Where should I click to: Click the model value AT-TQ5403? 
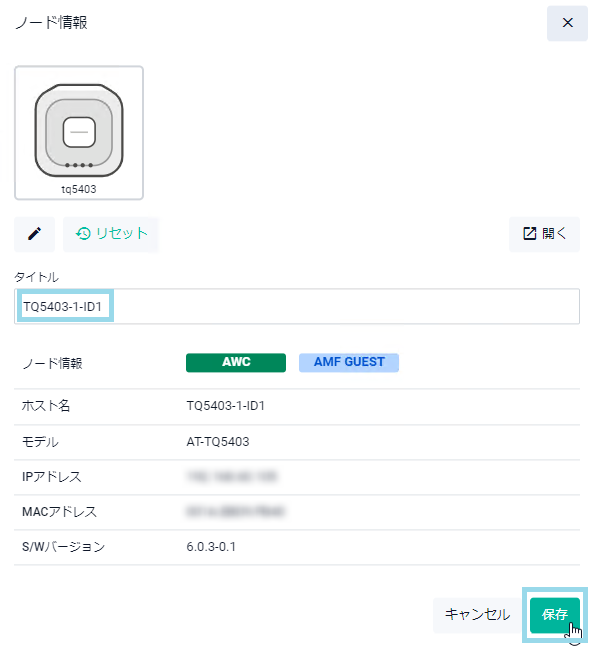coord(218,442)
